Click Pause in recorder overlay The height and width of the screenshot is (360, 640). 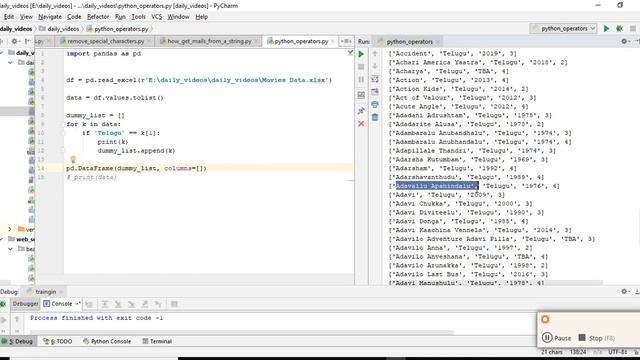(x=556, y=338)
